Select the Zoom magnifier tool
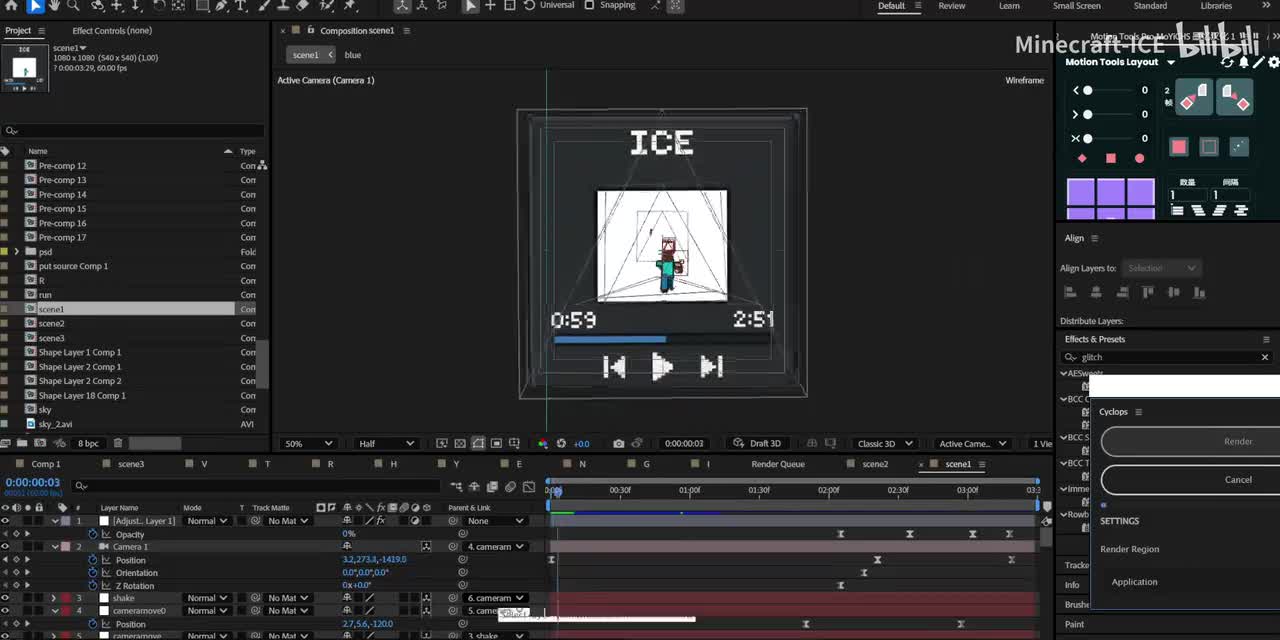 pyautogui.click(x=73, y=6)
